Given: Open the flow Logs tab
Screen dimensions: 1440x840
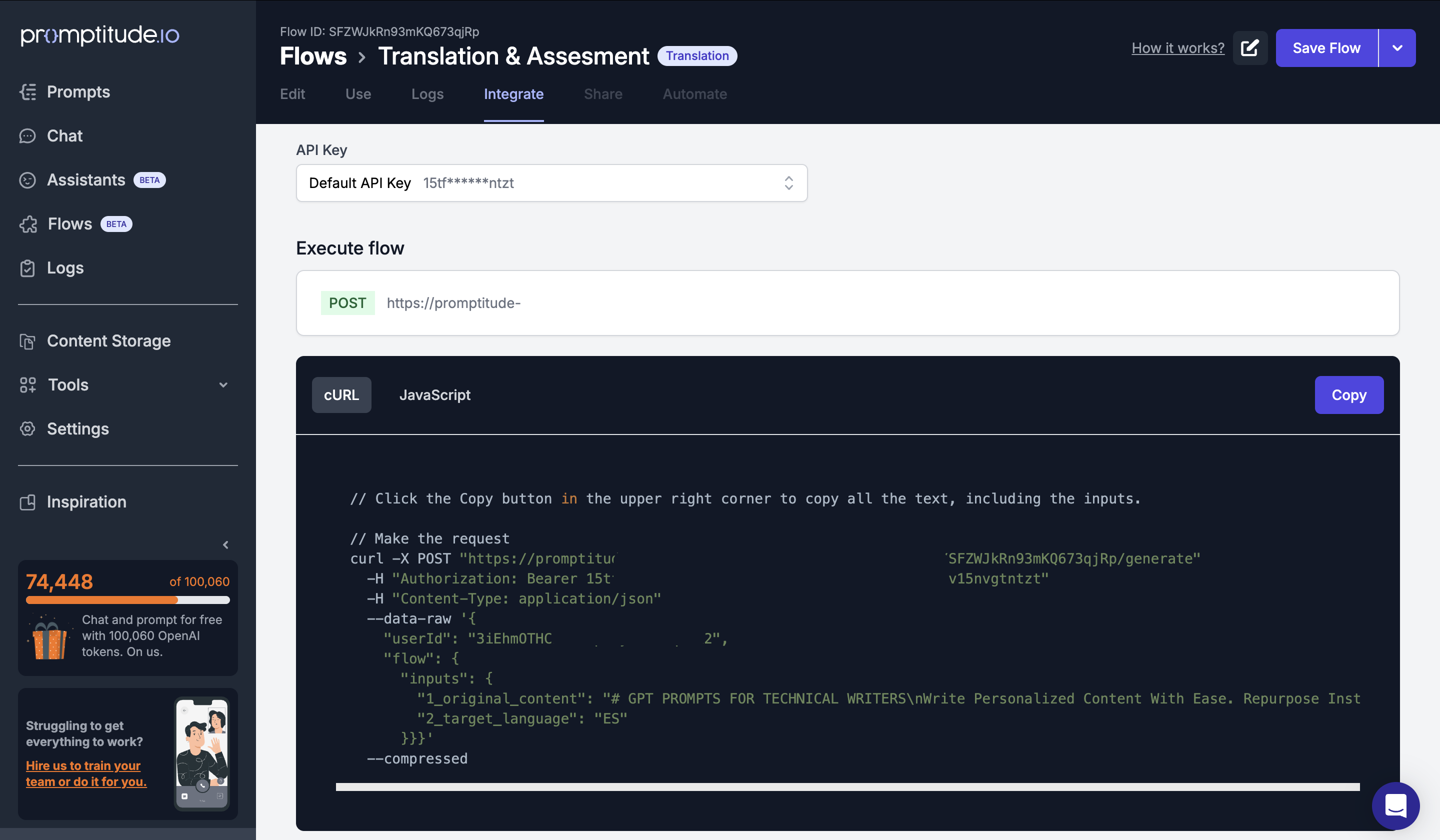Looking at the screenshot, I should pyautogui.click(x=427, y=94).
